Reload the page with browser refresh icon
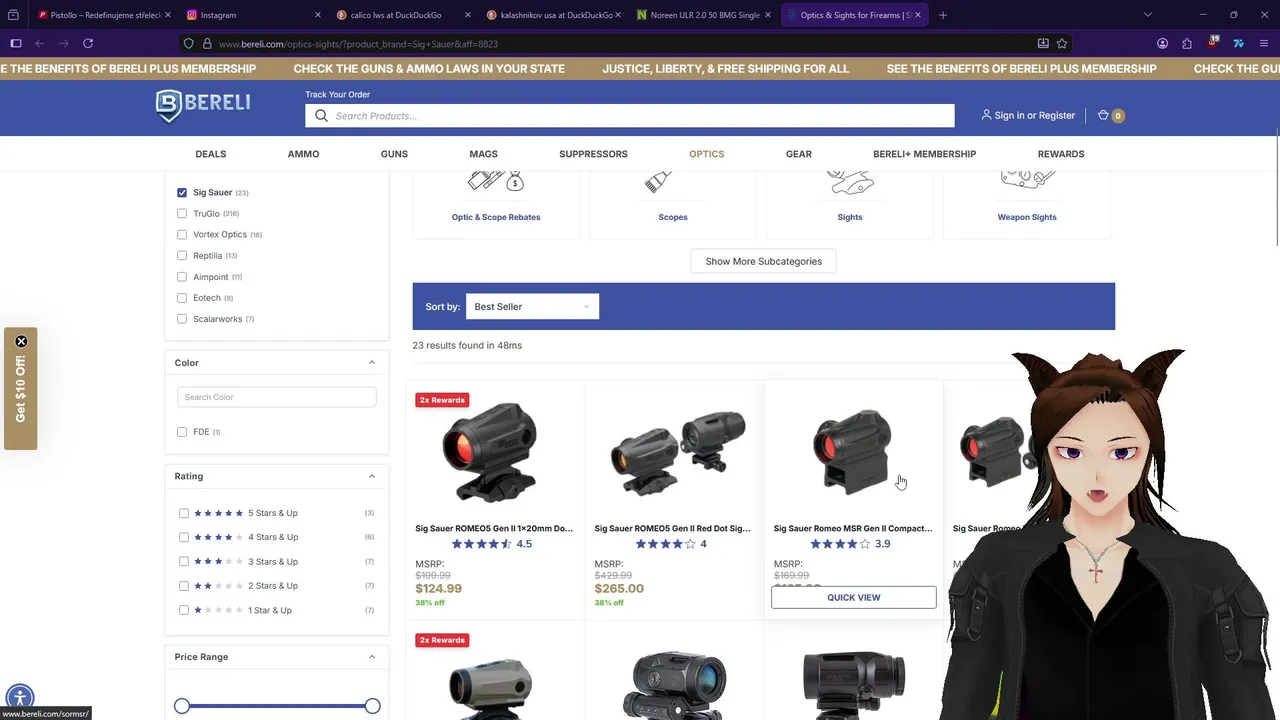1280x720 pixels. tap(88, 43)
